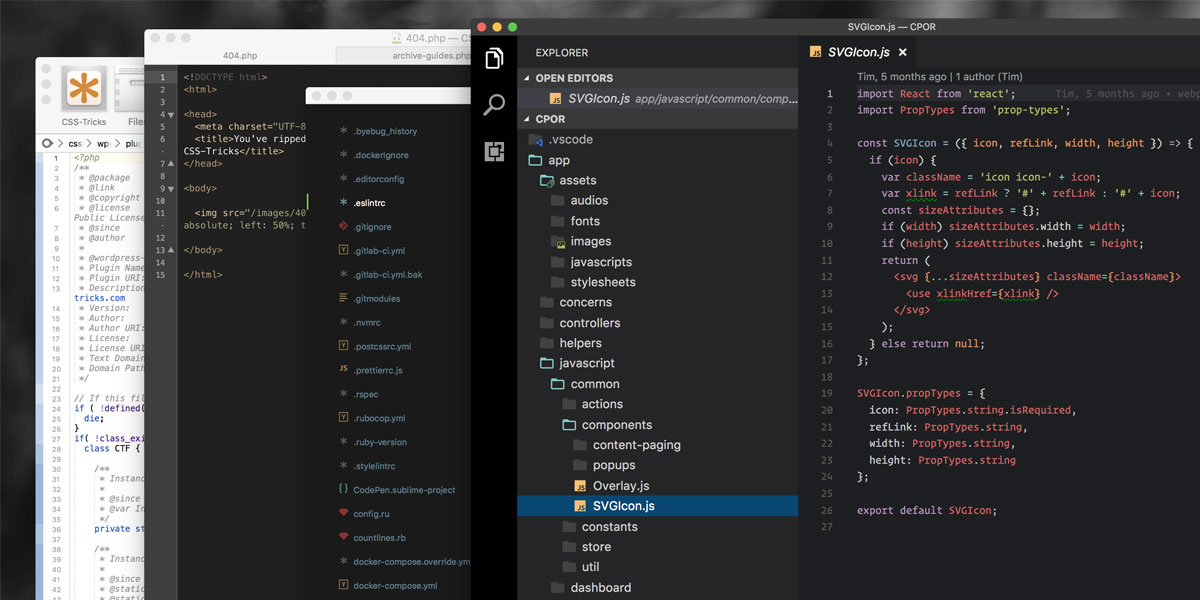Click the 'export default SVGIcon' code line
The height and width of the screenshot is (600, 1200).
click(926, 511)
